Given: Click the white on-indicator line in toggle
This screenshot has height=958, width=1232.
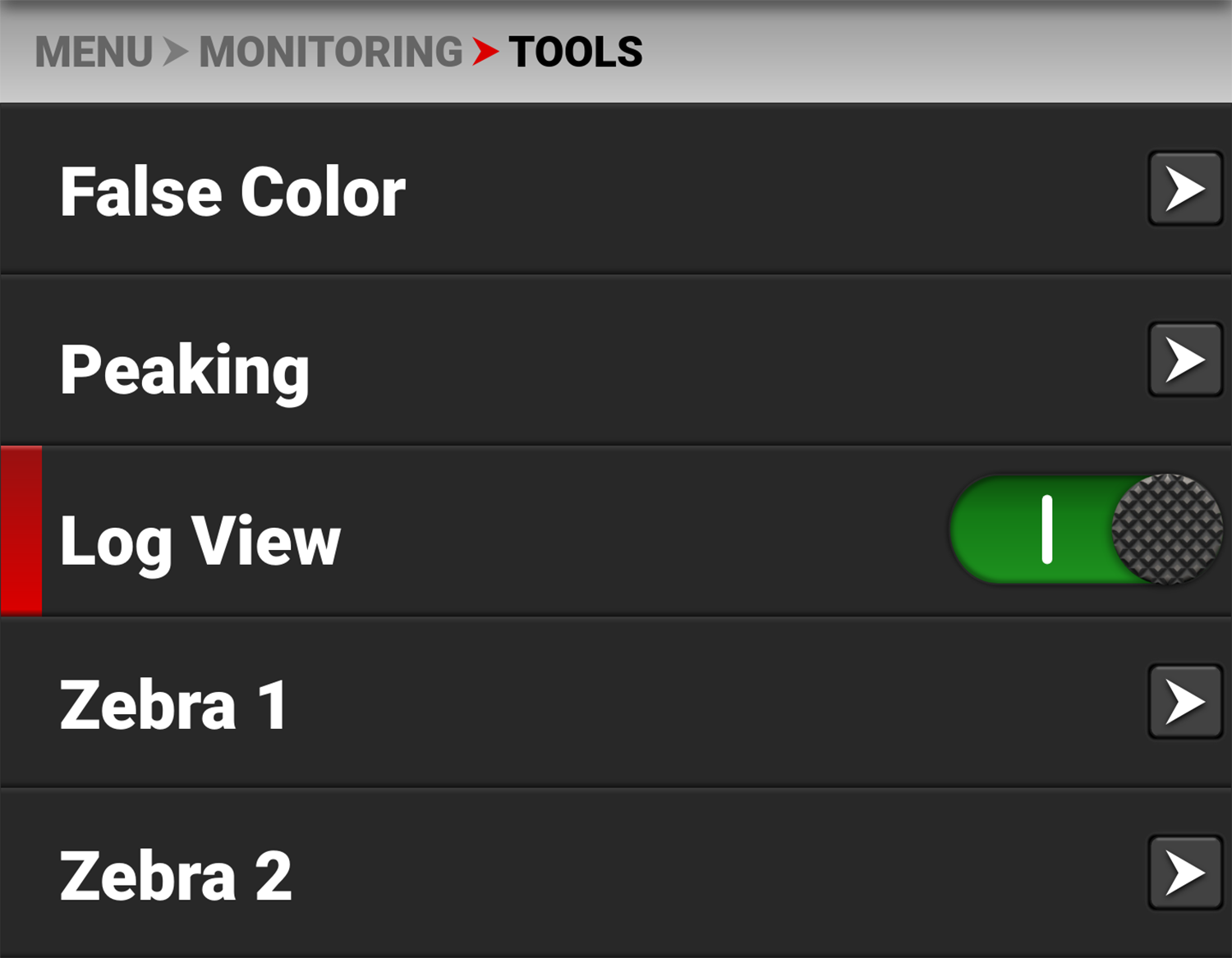Looking at the screenshot, I should click(x=1046, y=529).
